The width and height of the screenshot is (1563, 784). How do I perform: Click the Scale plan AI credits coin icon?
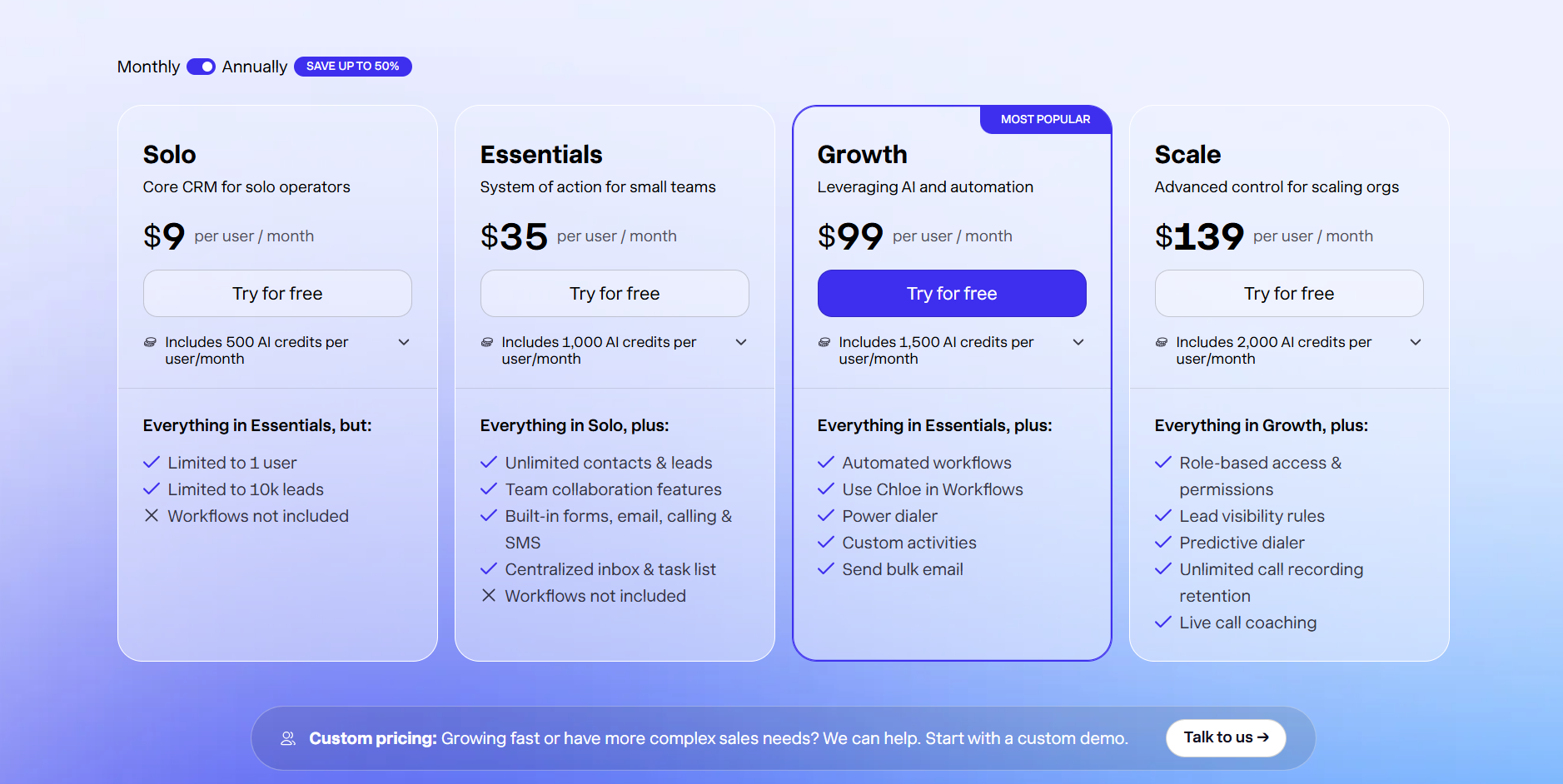[x=1162, y=342]
